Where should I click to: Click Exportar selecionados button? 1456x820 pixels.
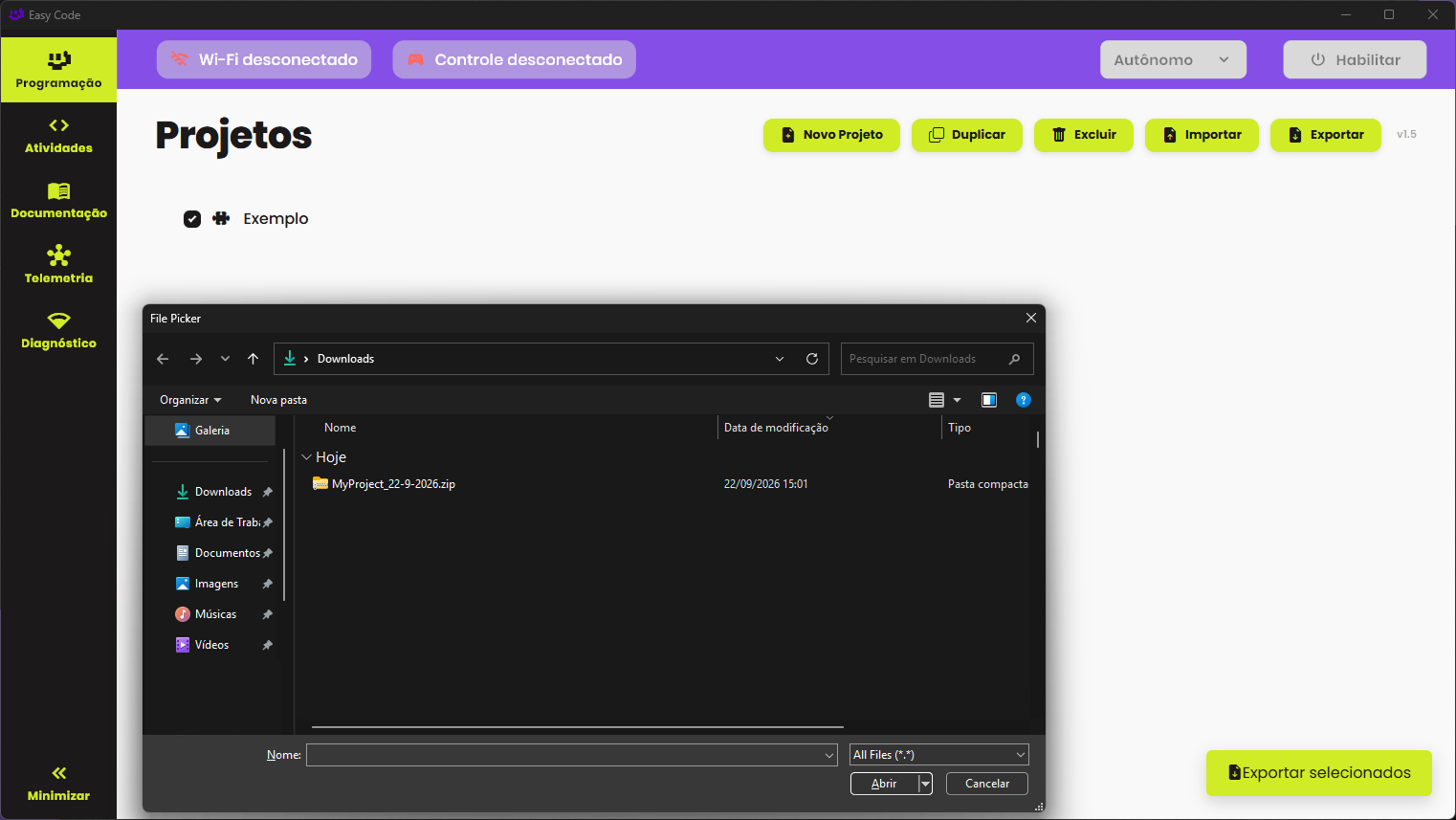tap(1319, 773)
